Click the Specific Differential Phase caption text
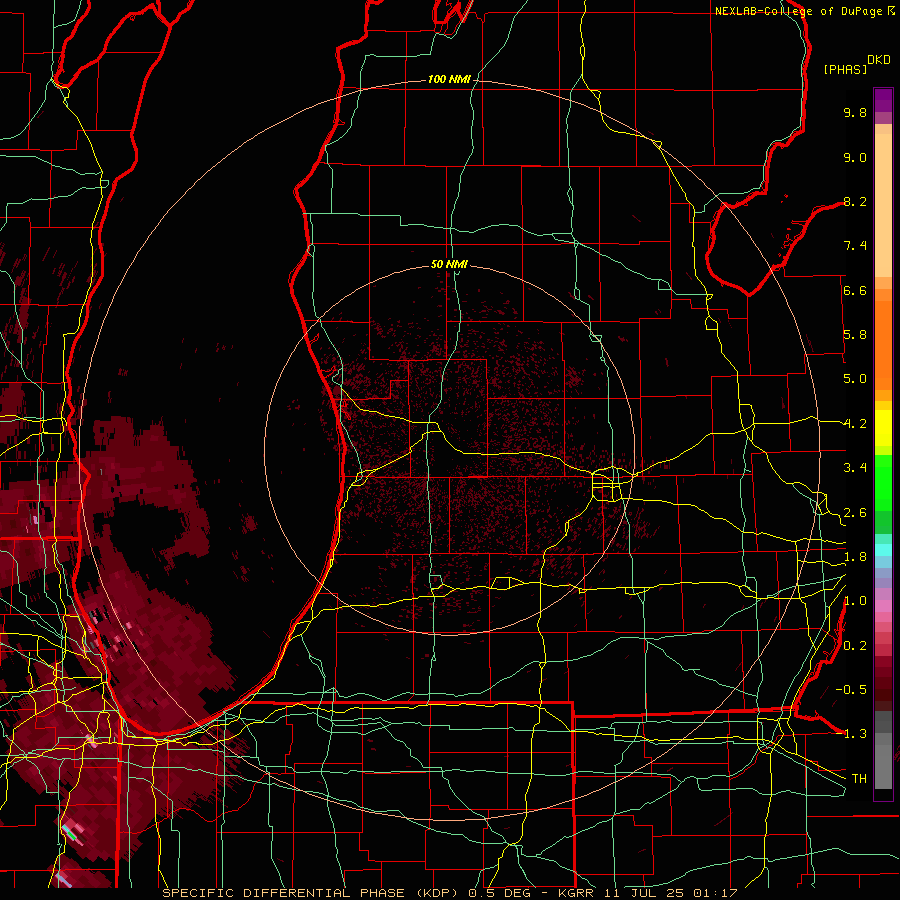The height and width of the screenshot is (900, 900). point(450,893)
